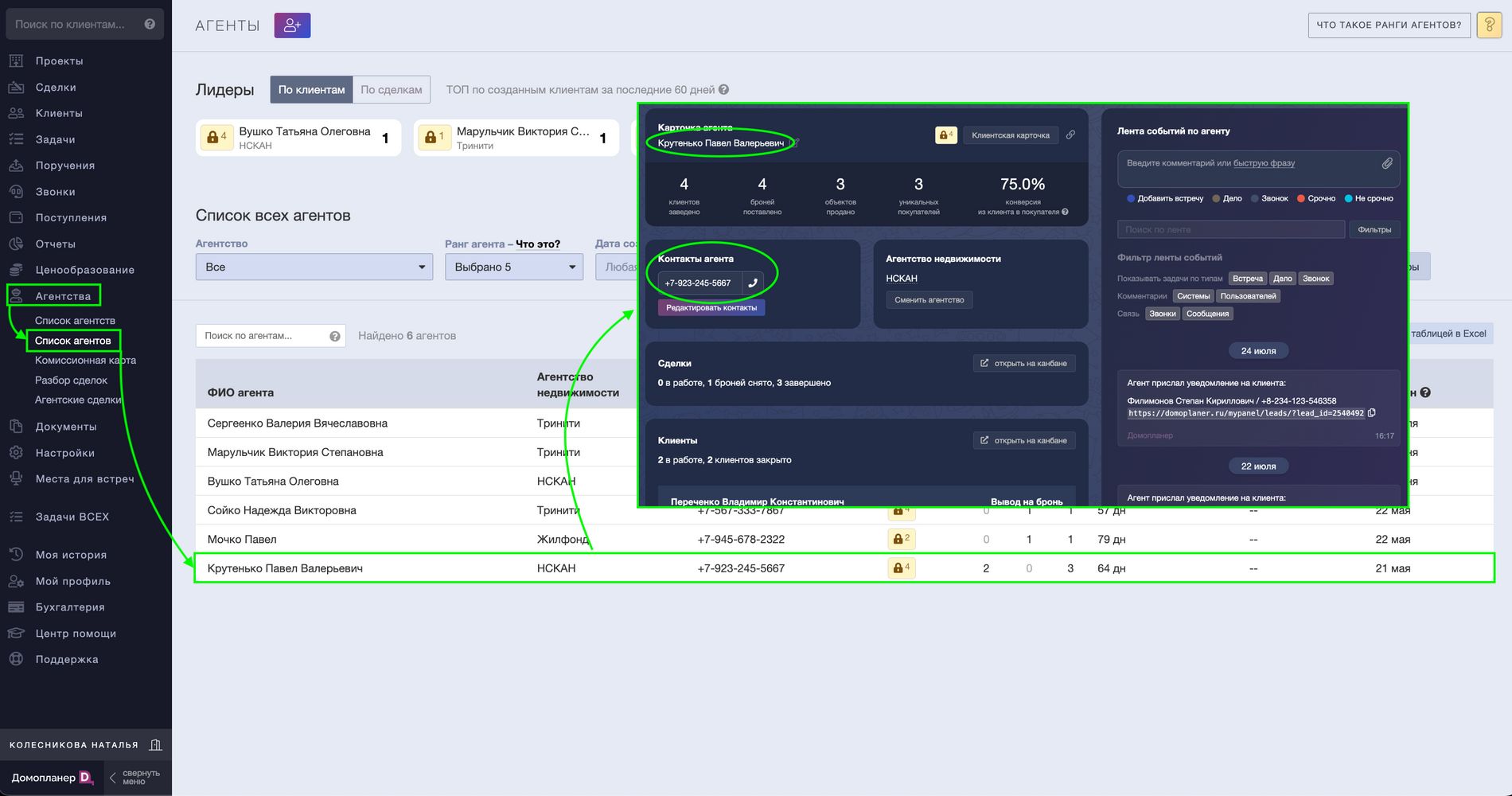Viewport: 1512px width, 796px height.
Task: Open the yellow question mark help button
Action: pos(1488,25)
